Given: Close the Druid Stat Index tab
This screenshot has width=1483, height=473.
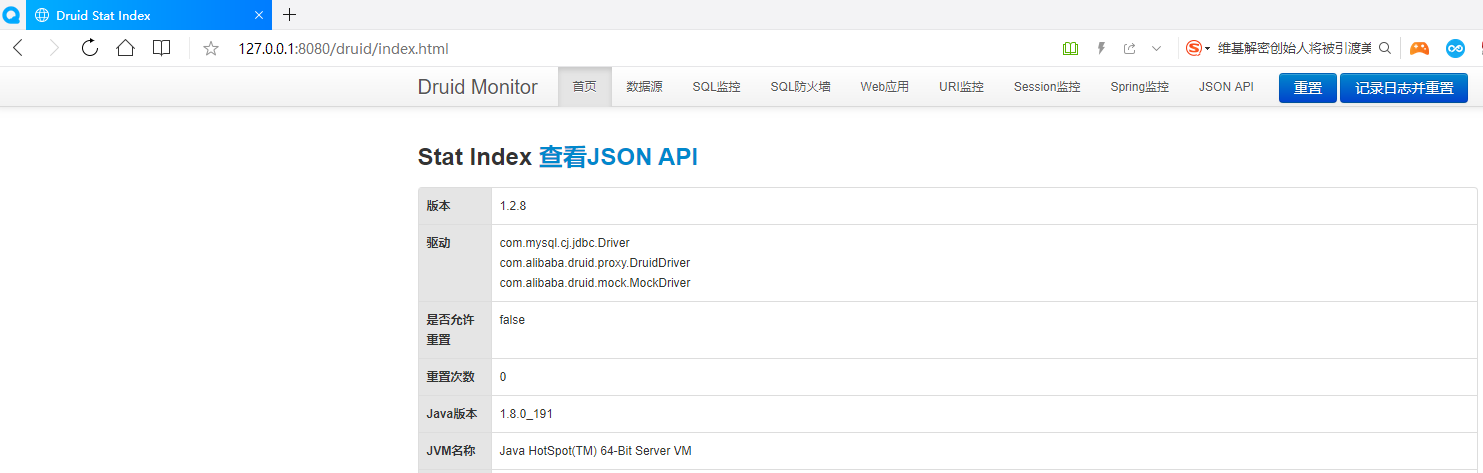Looking at the screenshot, I should tap(260, 15).
